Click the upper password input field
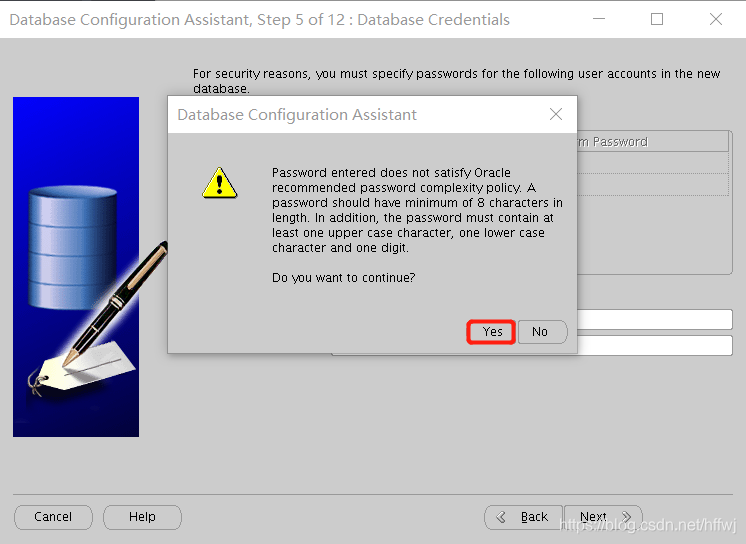 (x=655, y=319)
